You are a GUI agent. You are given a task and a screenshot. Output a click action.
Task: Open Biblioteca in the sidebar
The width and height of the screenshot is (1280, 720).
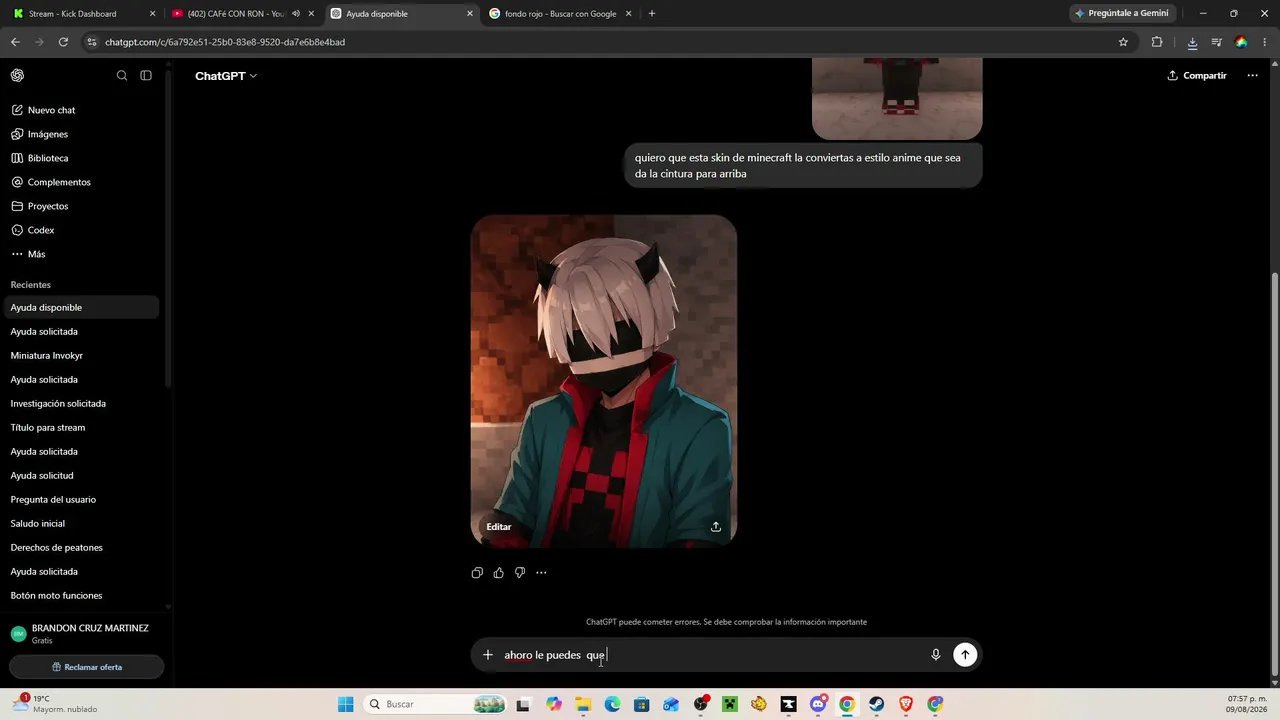pos(82,158)
